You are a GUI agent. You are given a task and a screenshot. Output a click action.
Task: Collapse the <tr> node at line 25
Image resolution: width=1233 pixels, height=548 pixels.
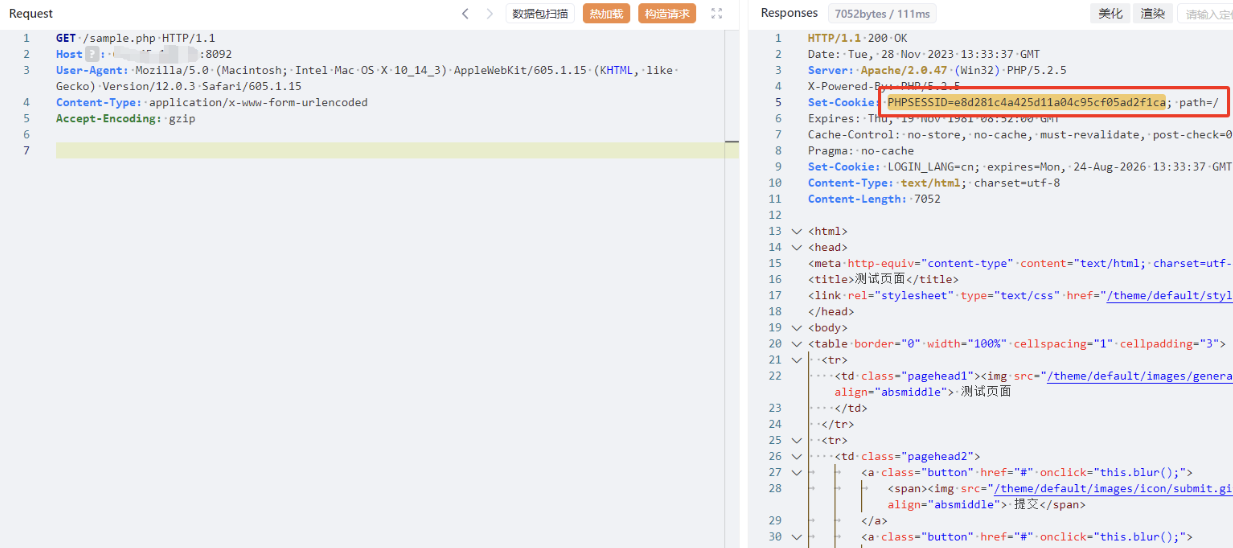[x=796, y=439]
